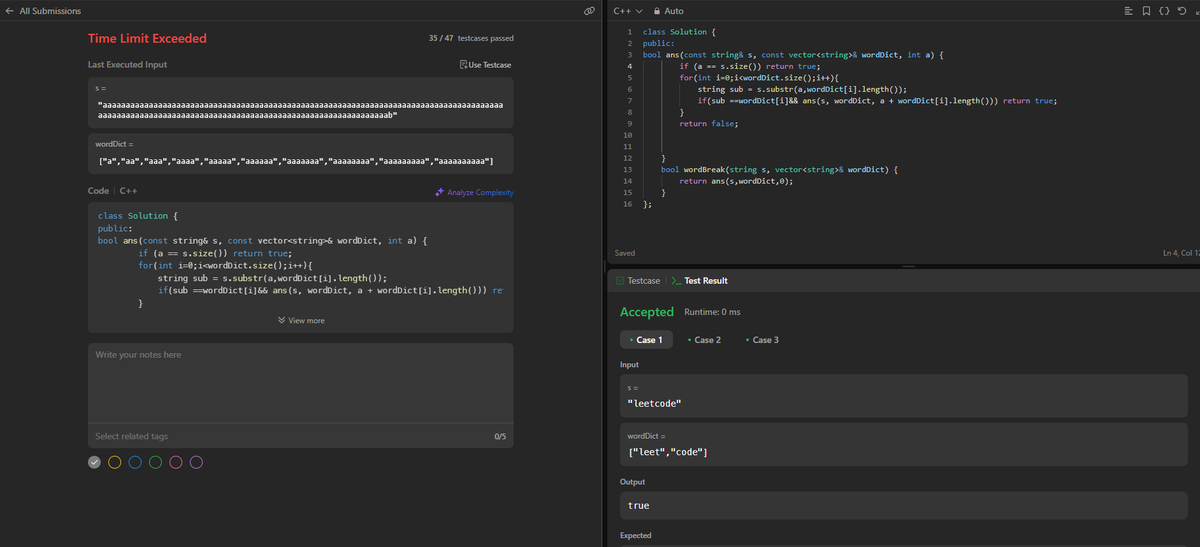Click the Code | C++ label
The height and width of the screenshot is (547, 1200).
[x=112, y=191]
